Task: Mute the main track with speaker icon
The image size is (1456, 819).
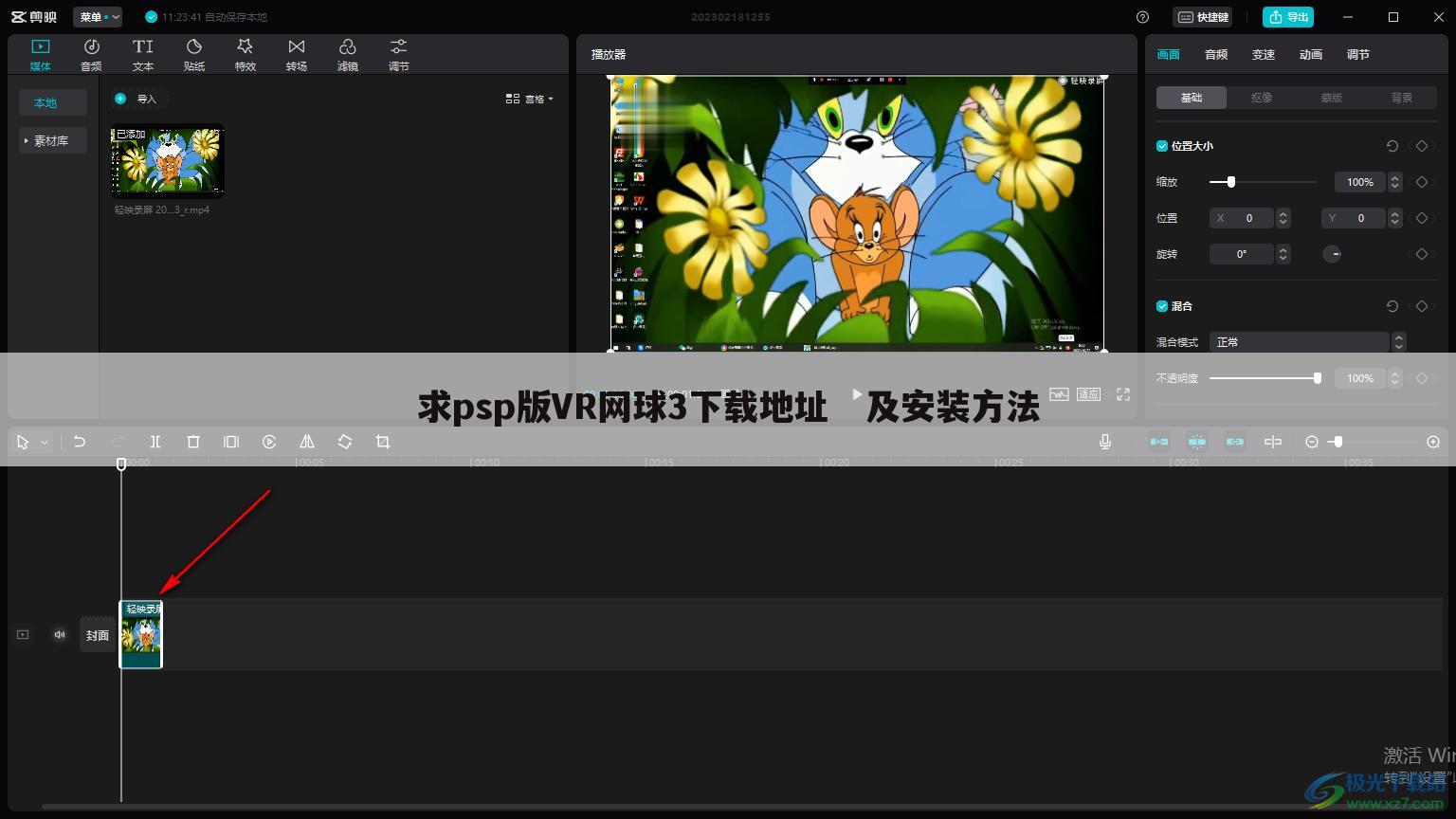Action: [x=60, y=635]
